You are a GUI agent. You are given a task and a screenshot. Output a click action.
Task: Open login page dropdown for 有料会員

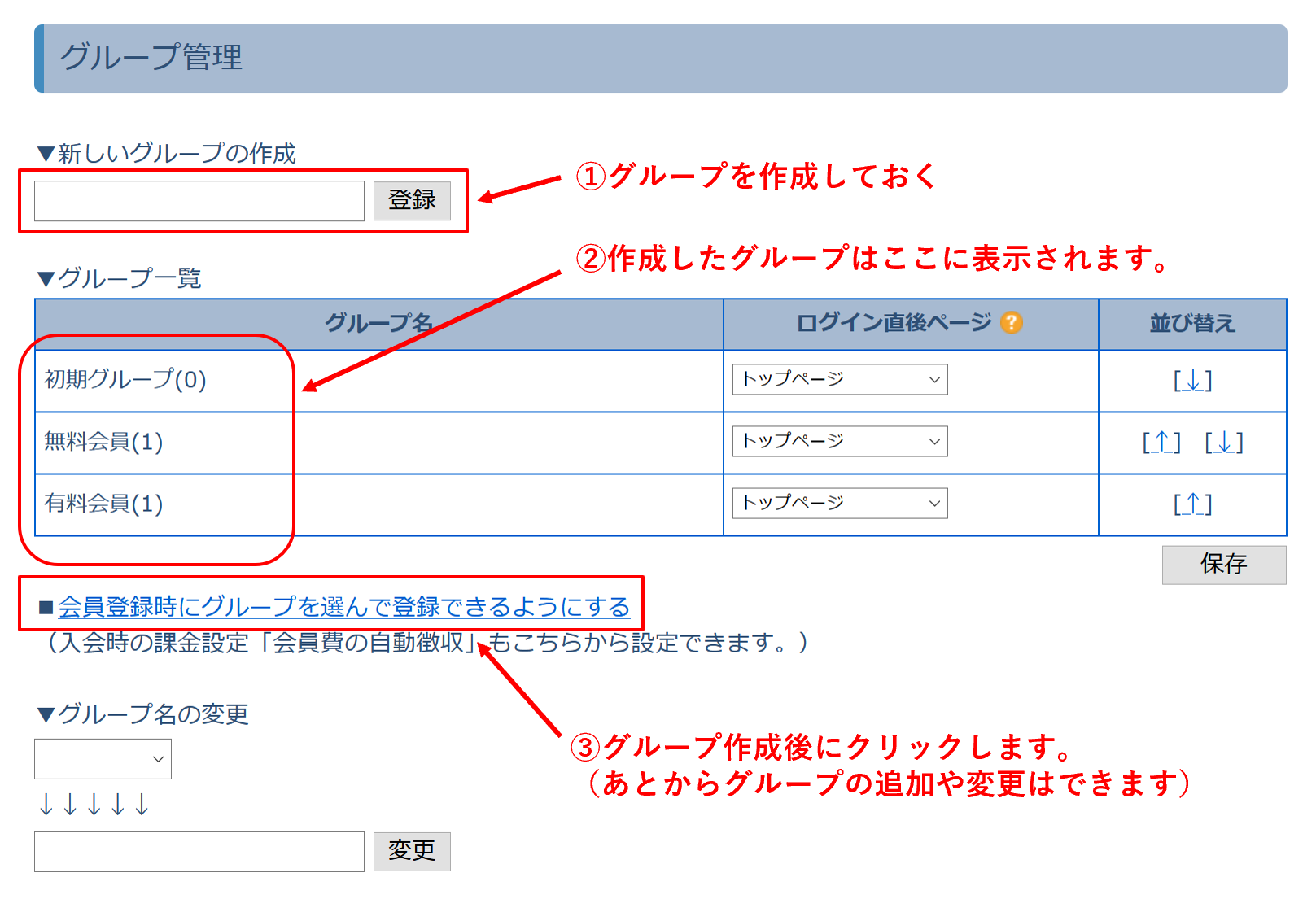(x=840, y=503)
